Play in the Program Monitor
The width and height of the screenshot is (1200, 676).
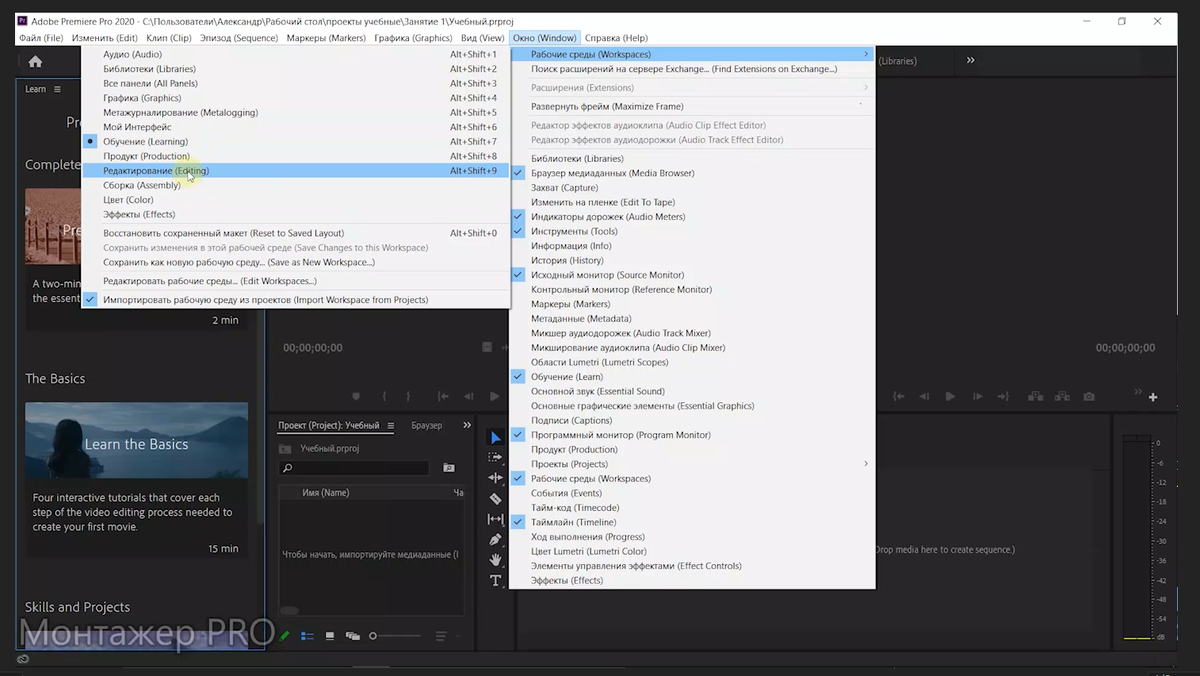(950, 397)
